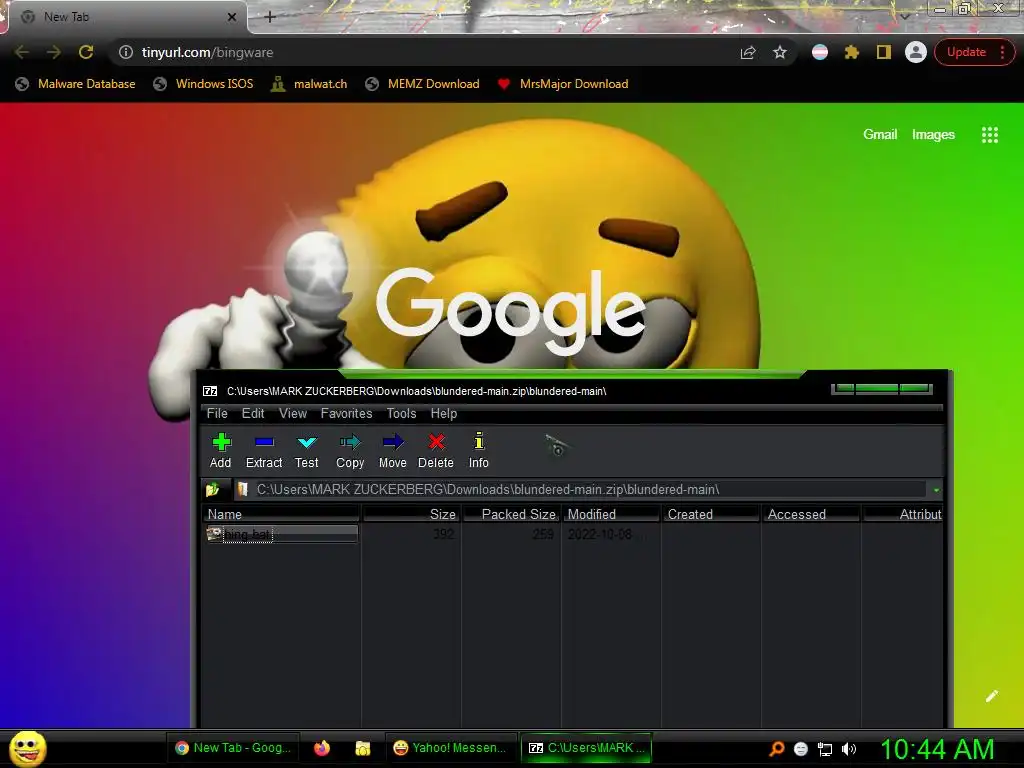Open the Favorites menu in 7-Zip
The height and width of the screenshot is (768, 1024).
click(x=346, y=413)
